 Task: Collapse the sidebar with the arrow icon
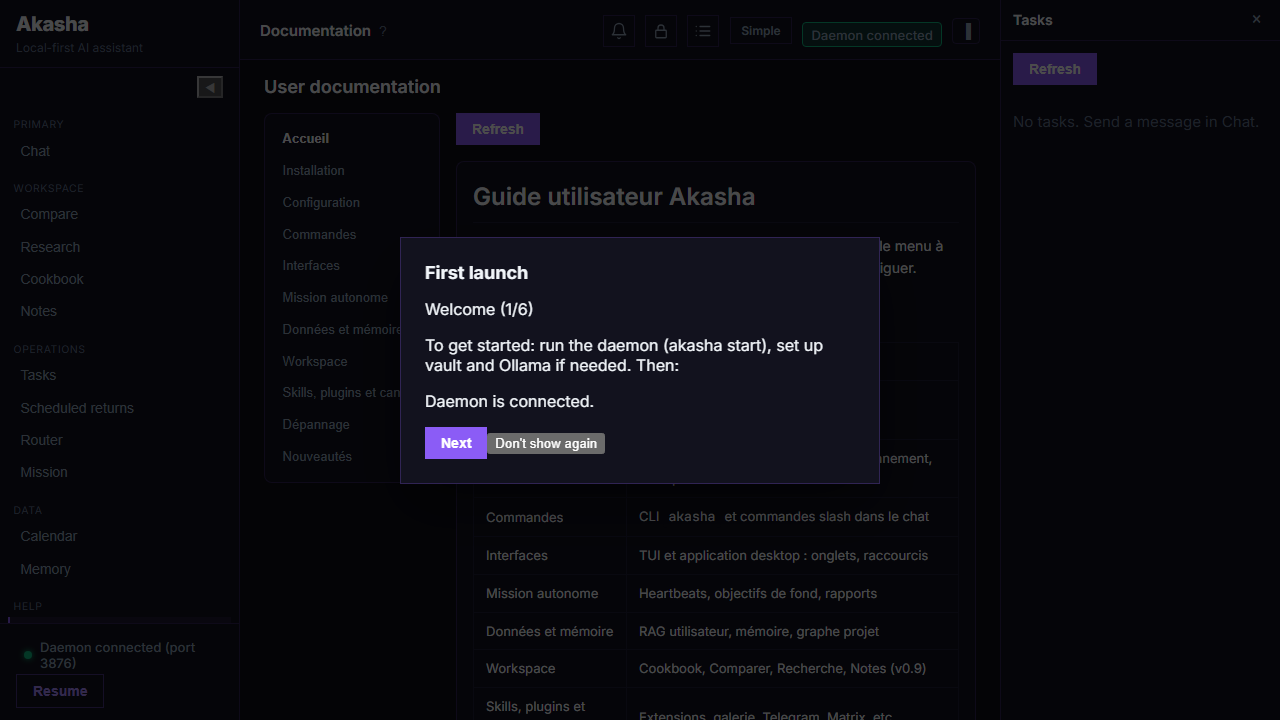[210, 87]
